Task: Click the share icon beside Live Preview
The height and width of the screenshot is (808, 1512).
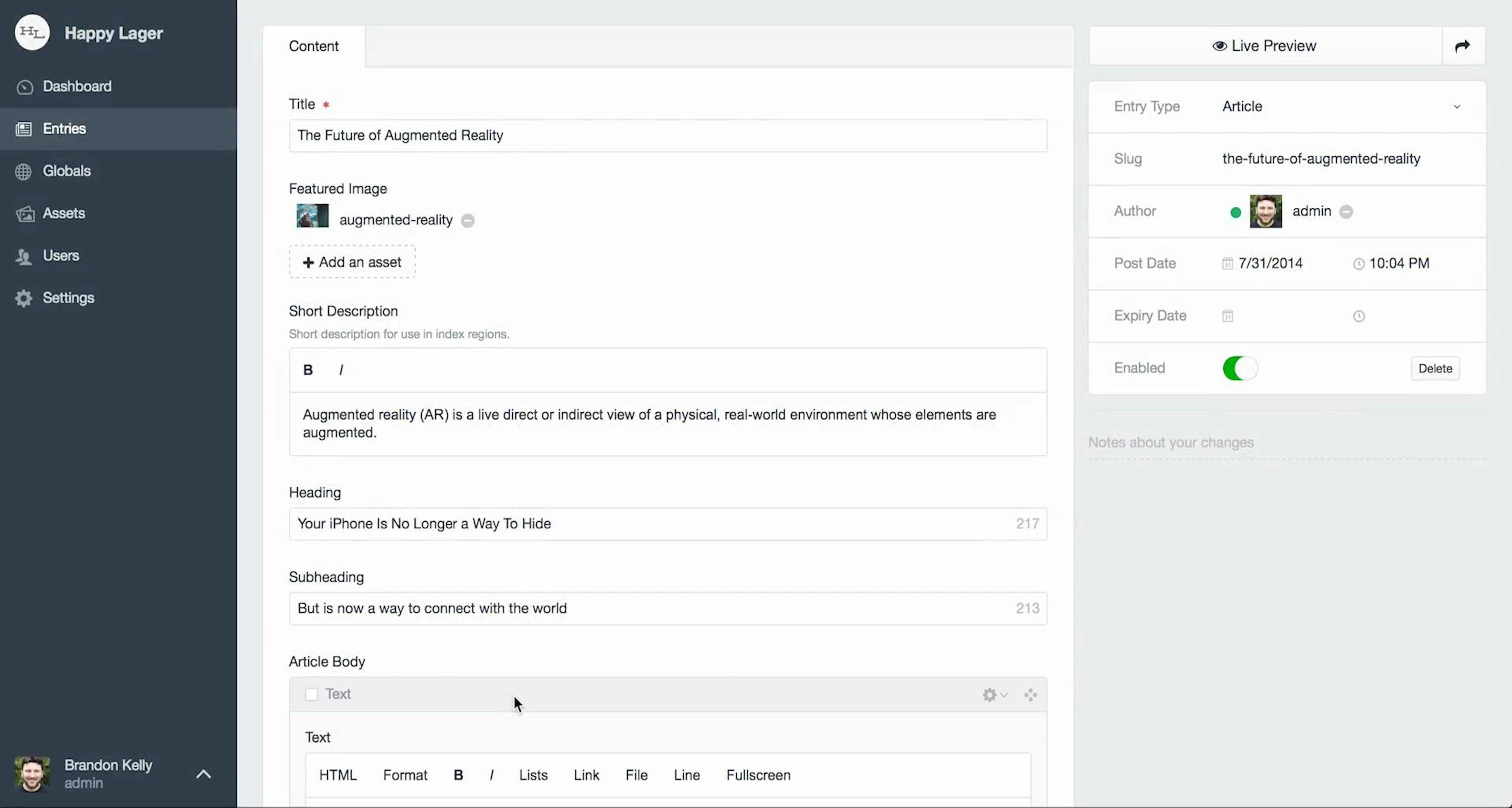Action: pyautogui.click(x=1463, y=46)
